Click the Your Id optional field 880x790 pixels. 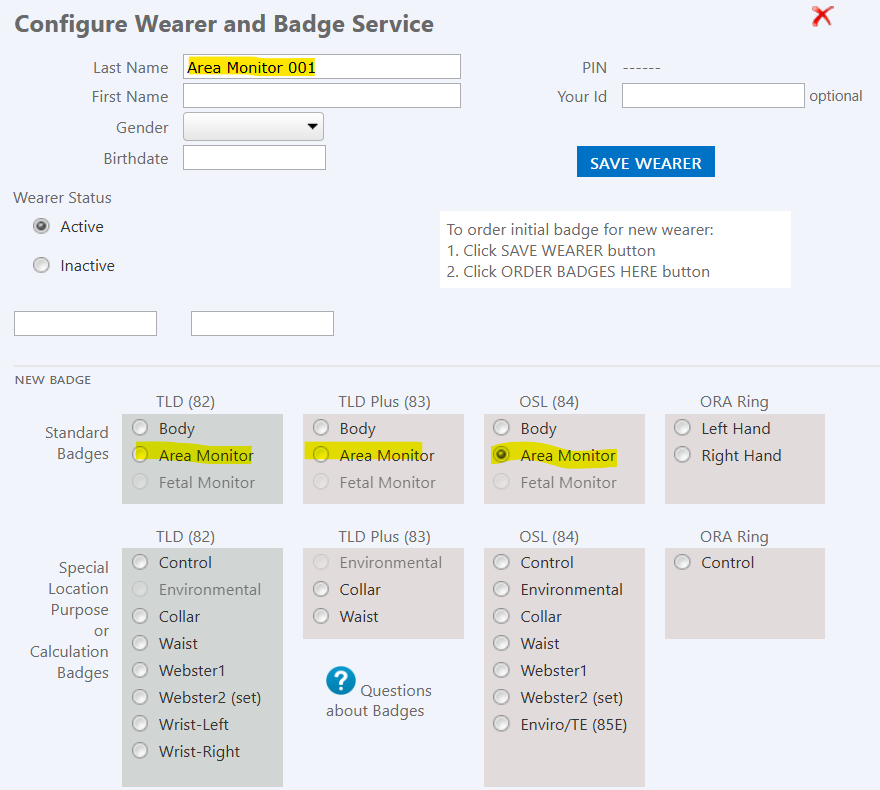712,96
